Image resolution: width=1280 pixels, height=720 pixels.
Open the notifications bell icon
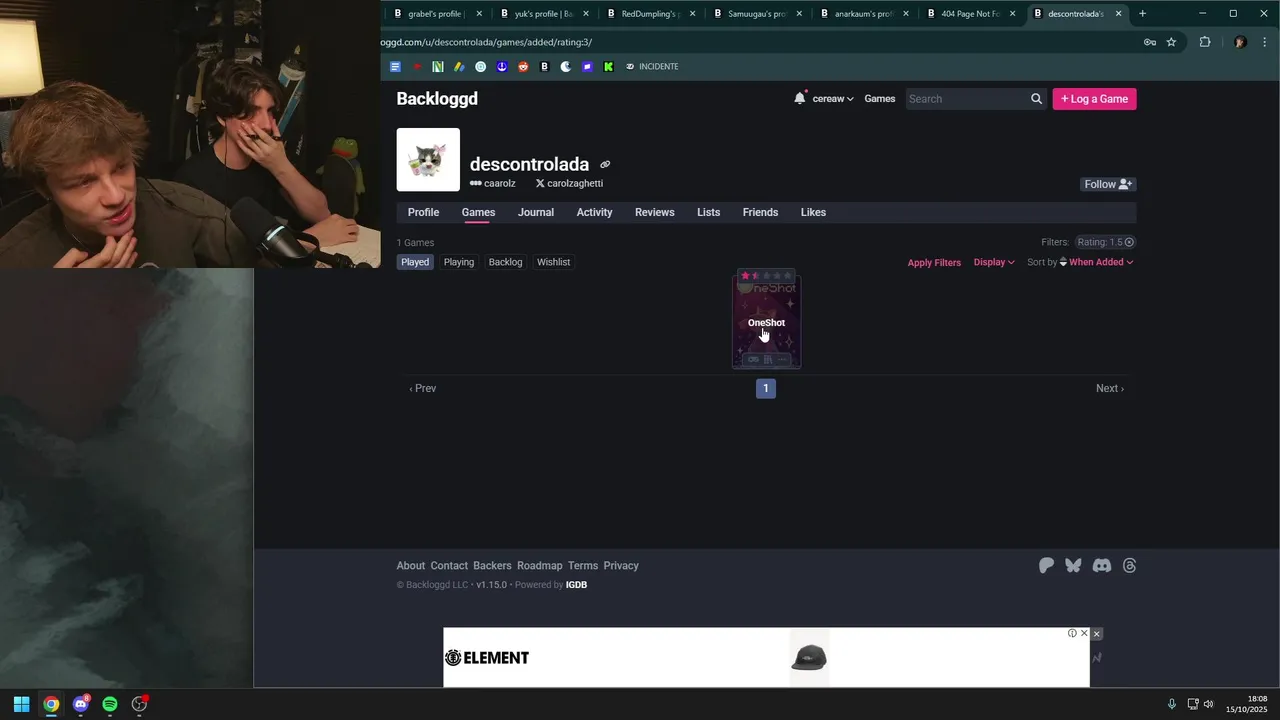click(x=799, y=98)
